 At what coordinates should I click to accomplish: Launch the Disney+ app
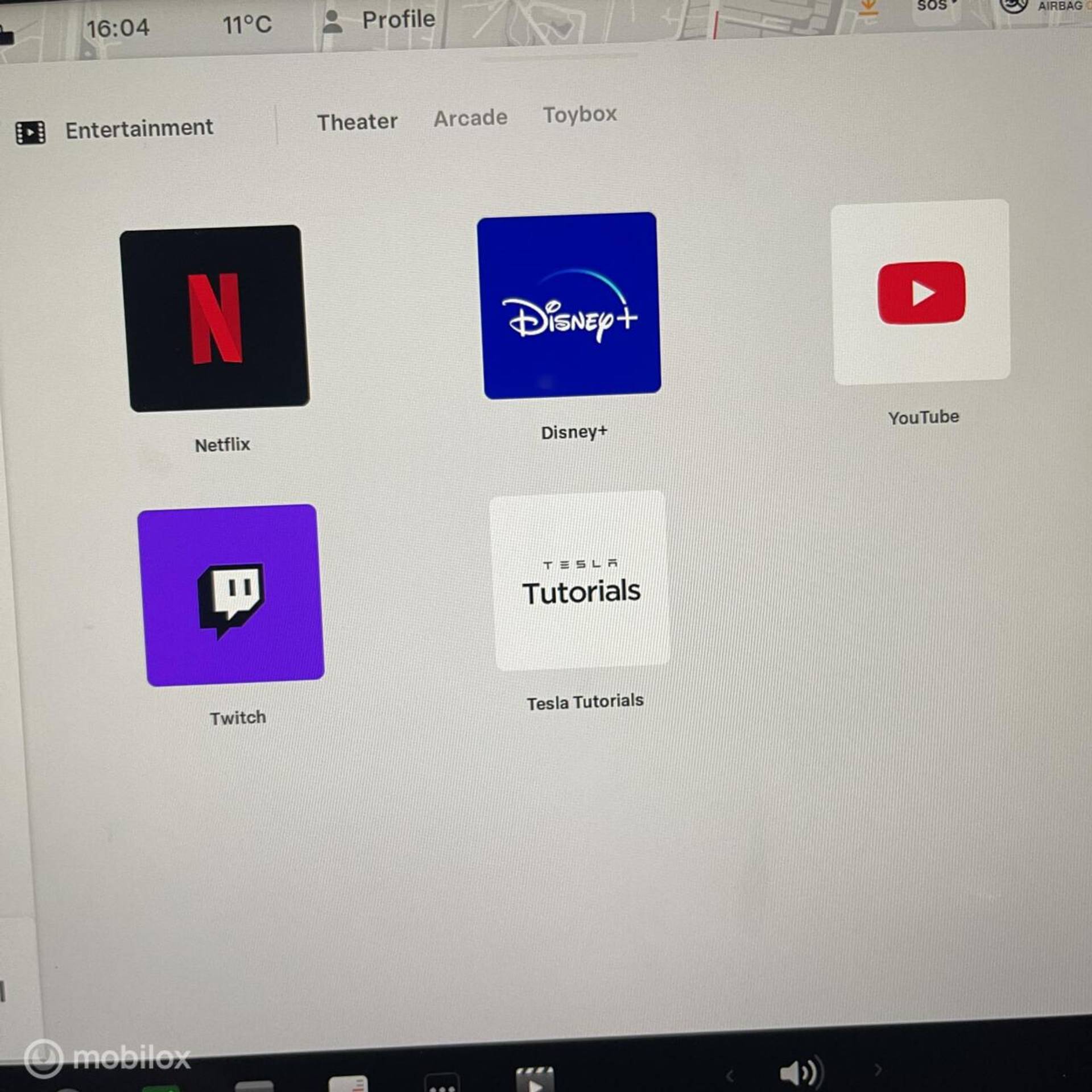569,305
